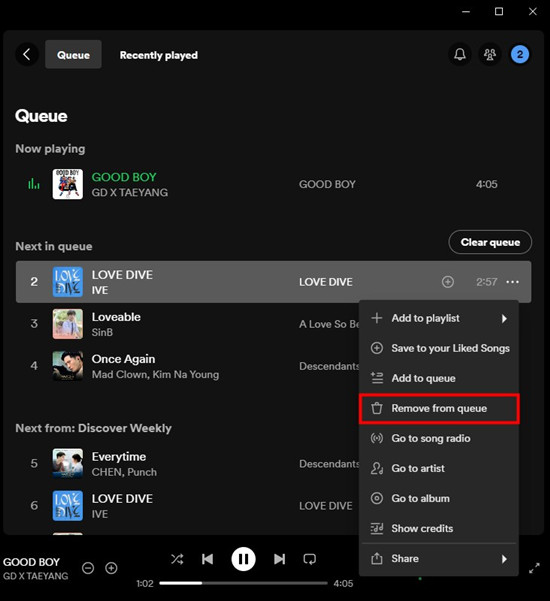Select the Once Again track title
Viewport: 550px width, 601px height.
pyautogui.click(x=123, y=359)
